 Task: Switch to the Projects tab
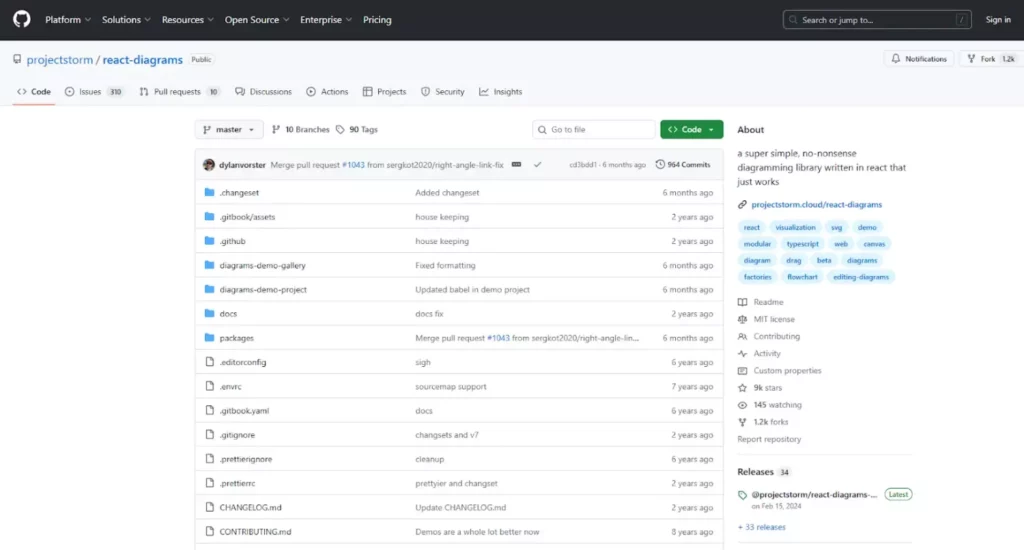385,91
